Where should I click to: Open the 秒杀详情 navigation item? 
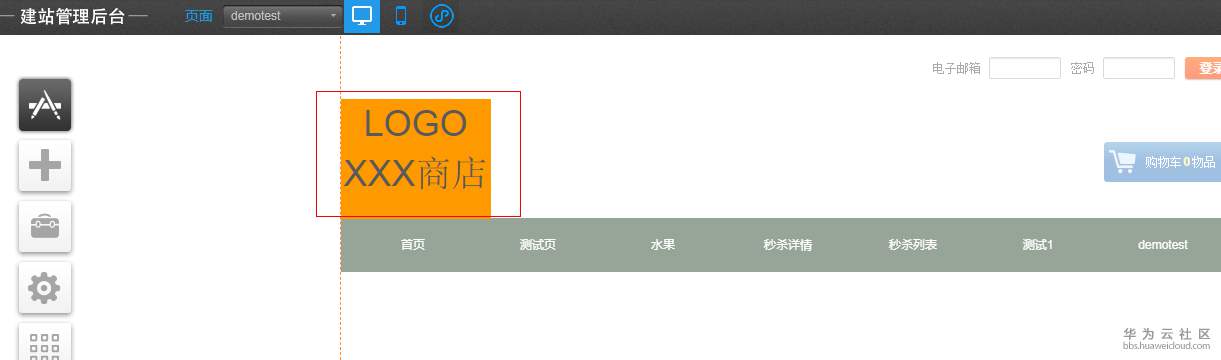tap(787, 245)
